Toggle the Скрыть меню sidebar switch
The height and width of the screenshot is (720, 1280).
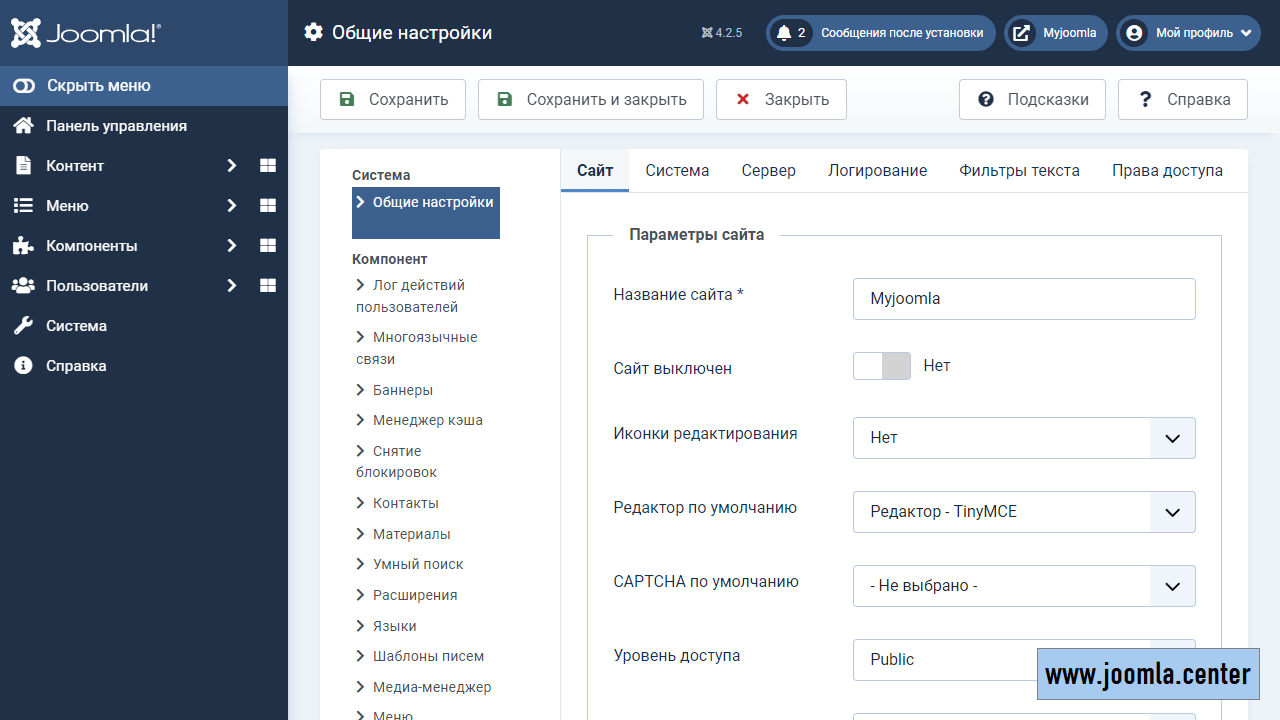click(x=24, y=86)
